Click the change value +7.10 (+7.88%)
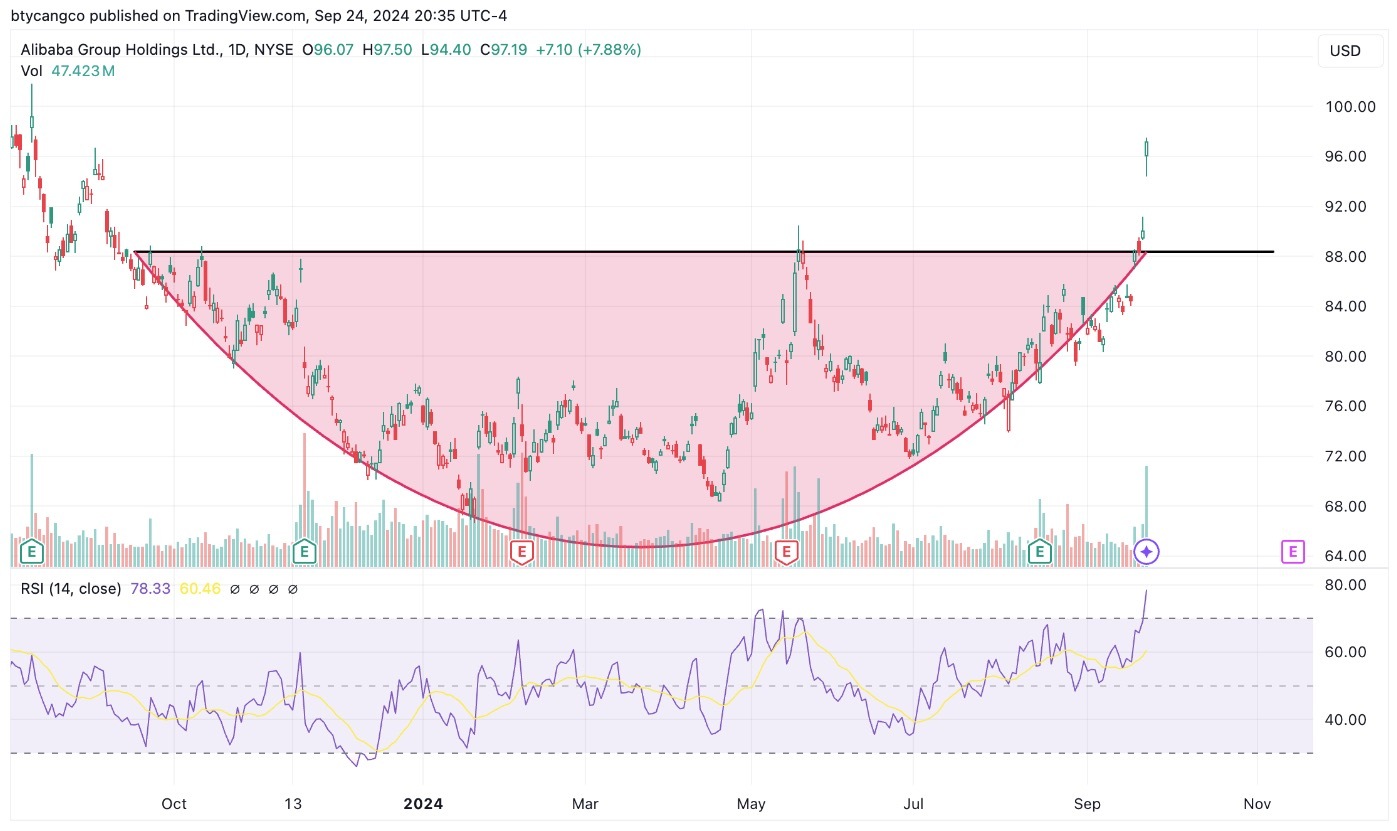This screenshot has width=1397, height=831. (x=589, y=49)
